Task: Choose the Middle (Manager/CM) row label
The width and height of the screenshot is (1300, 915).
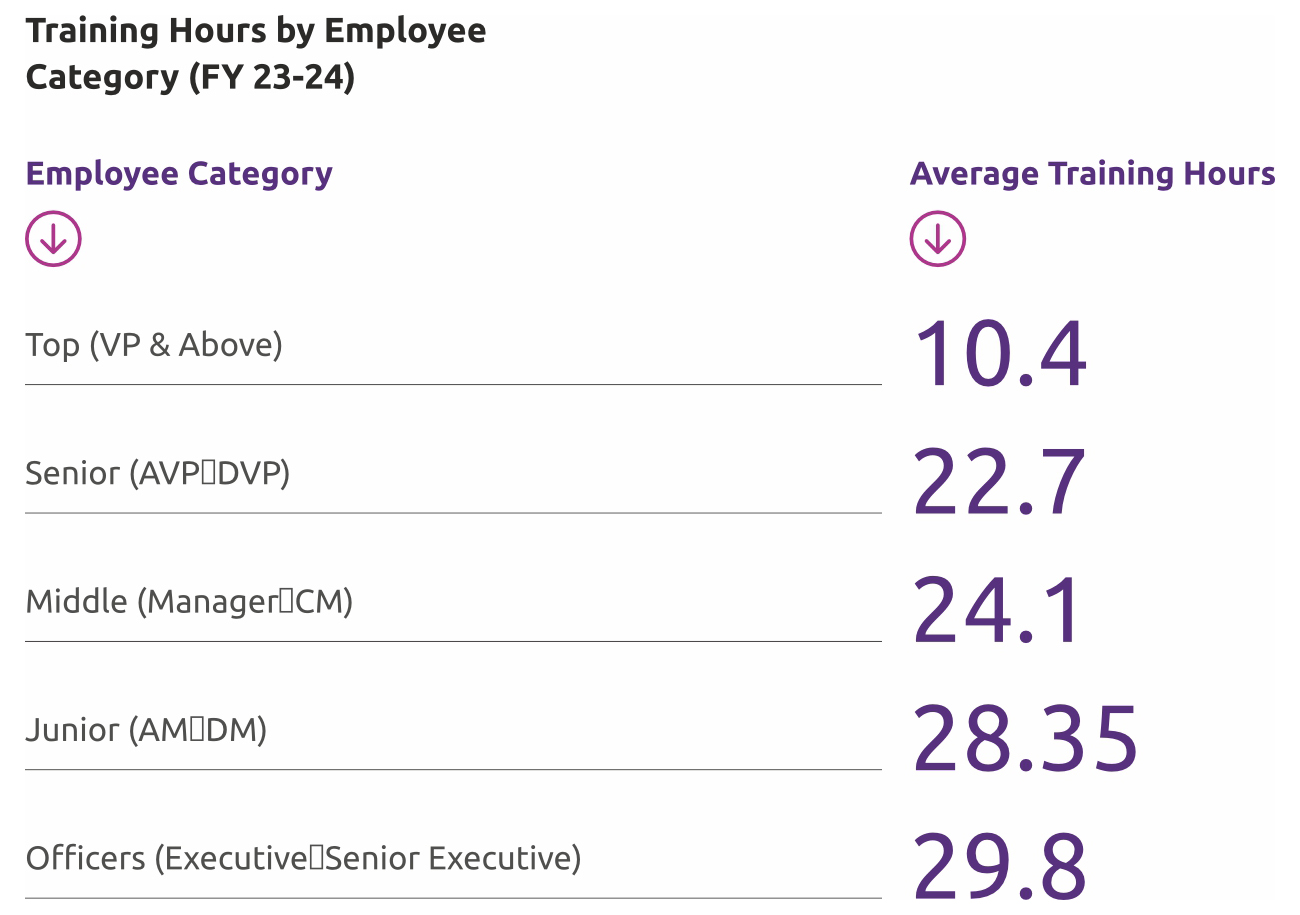Action: tap(189, 602)
